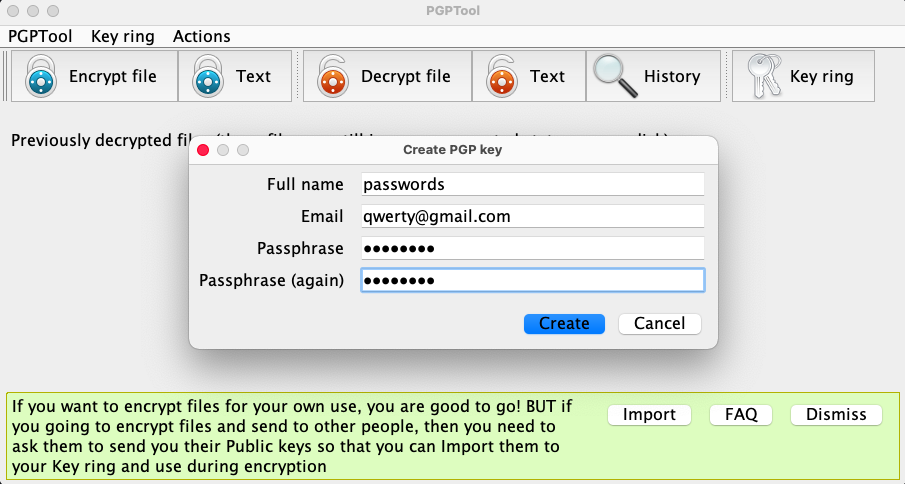Click the Passphrase (again) label
The width and height of the screenshot is (905, 484).
pyautogui.click(x=271, y=281)
